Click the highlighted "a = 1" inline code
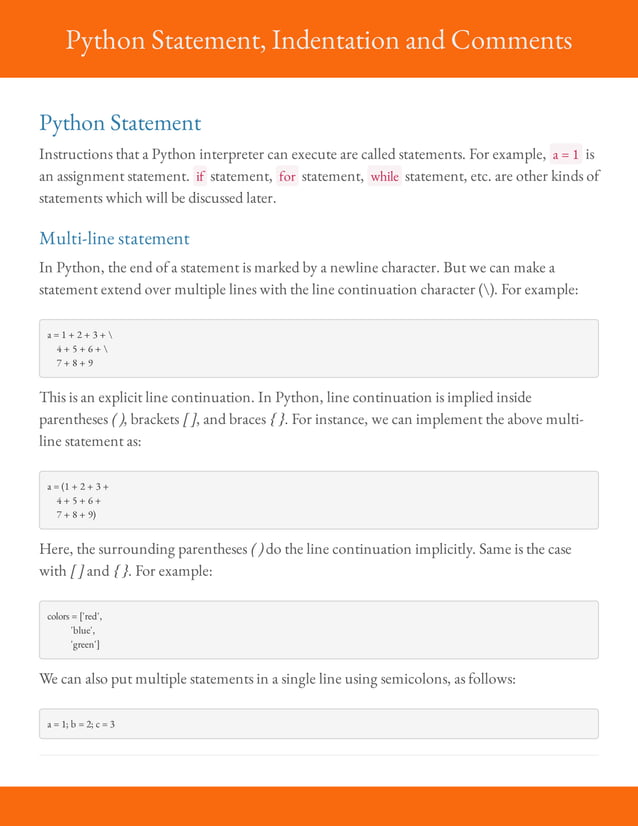Viewport: 638px width, 826px height. point(566,155)
